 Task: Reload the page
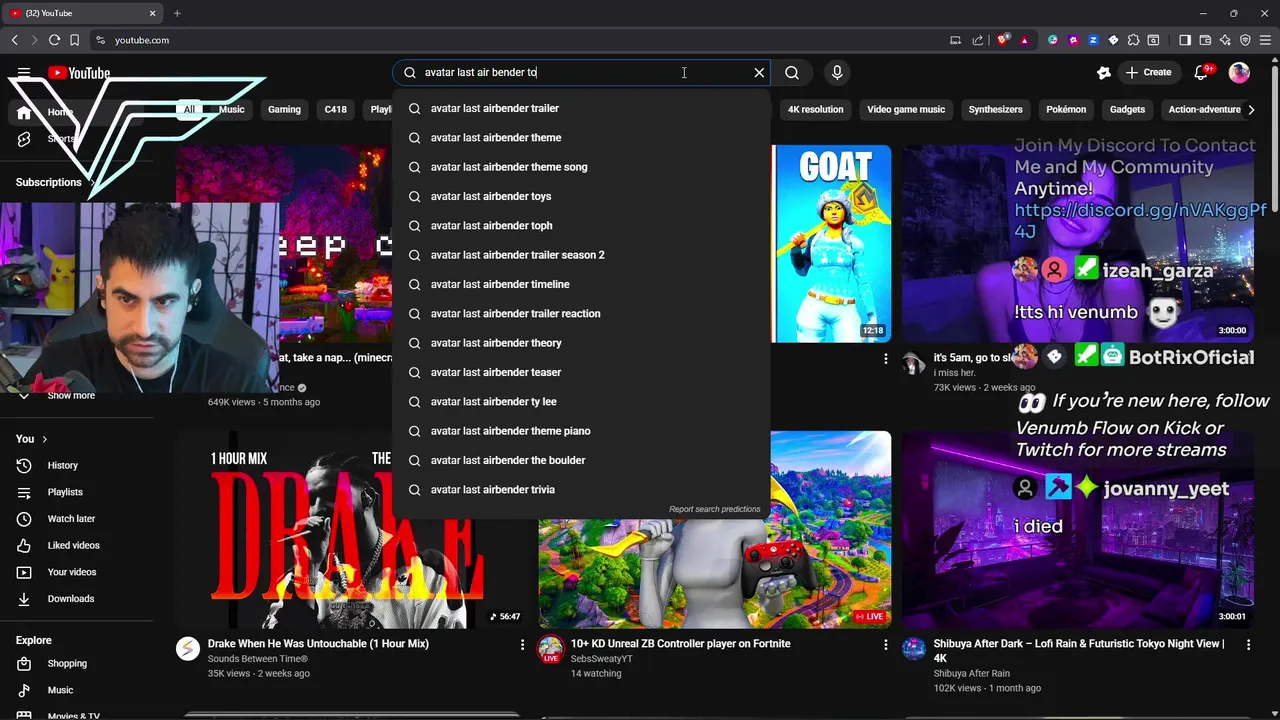point(54,40)
